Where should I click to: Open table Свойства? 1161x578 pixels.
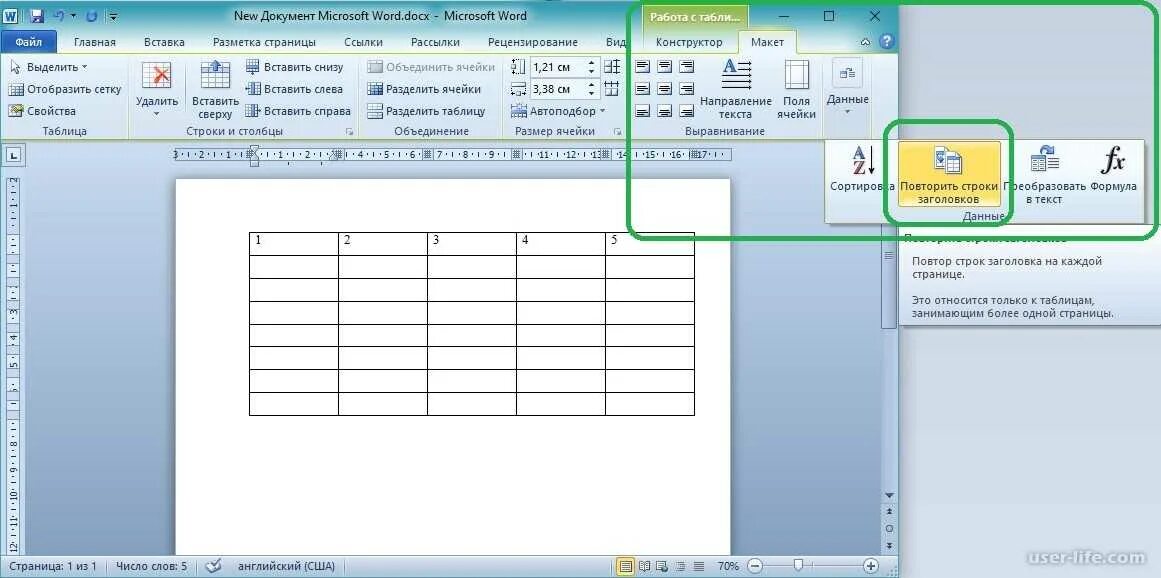click(x=42, y=111)
